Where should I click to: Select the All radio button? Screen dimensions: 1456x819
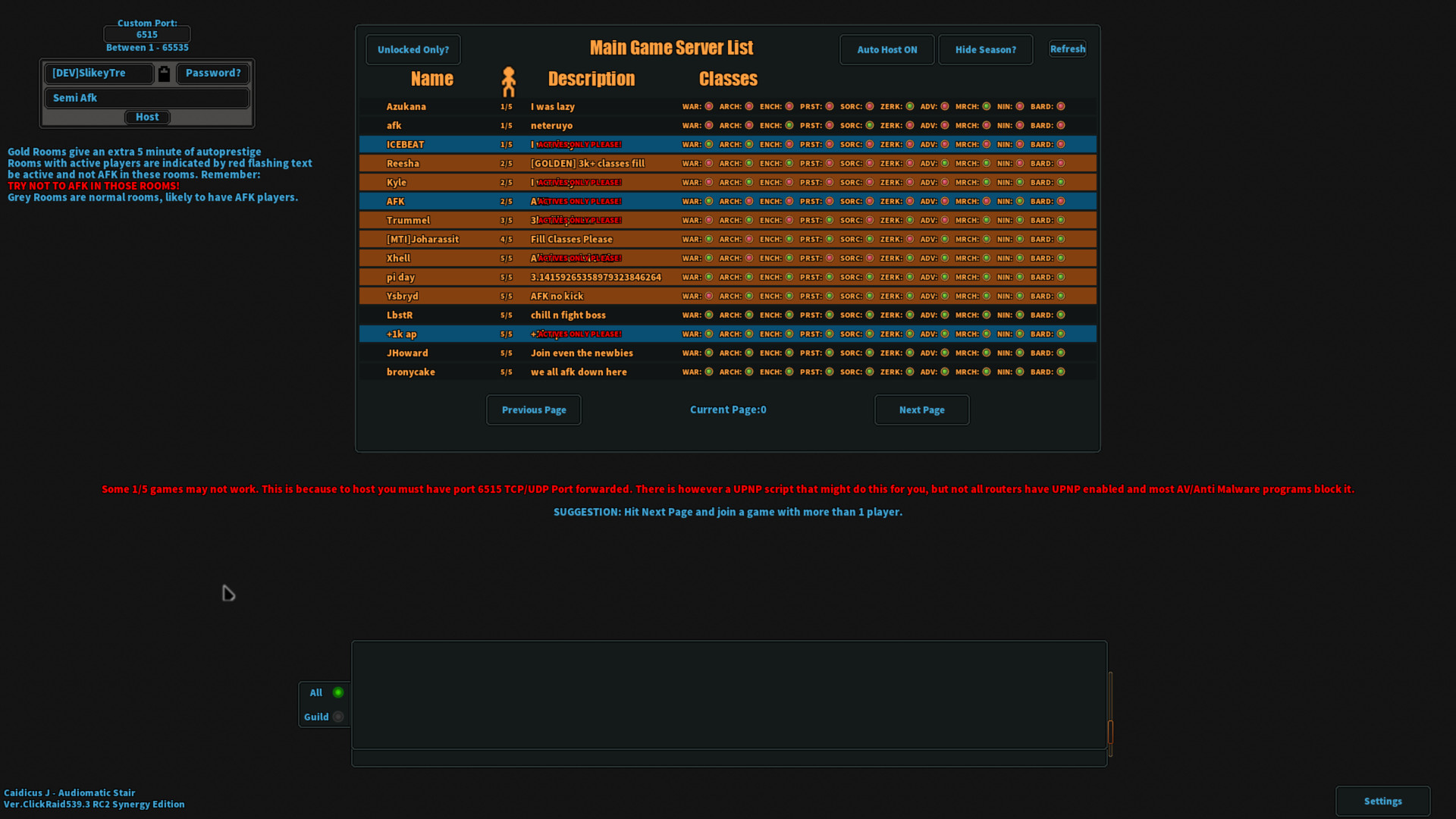click(x=339, y=692)
